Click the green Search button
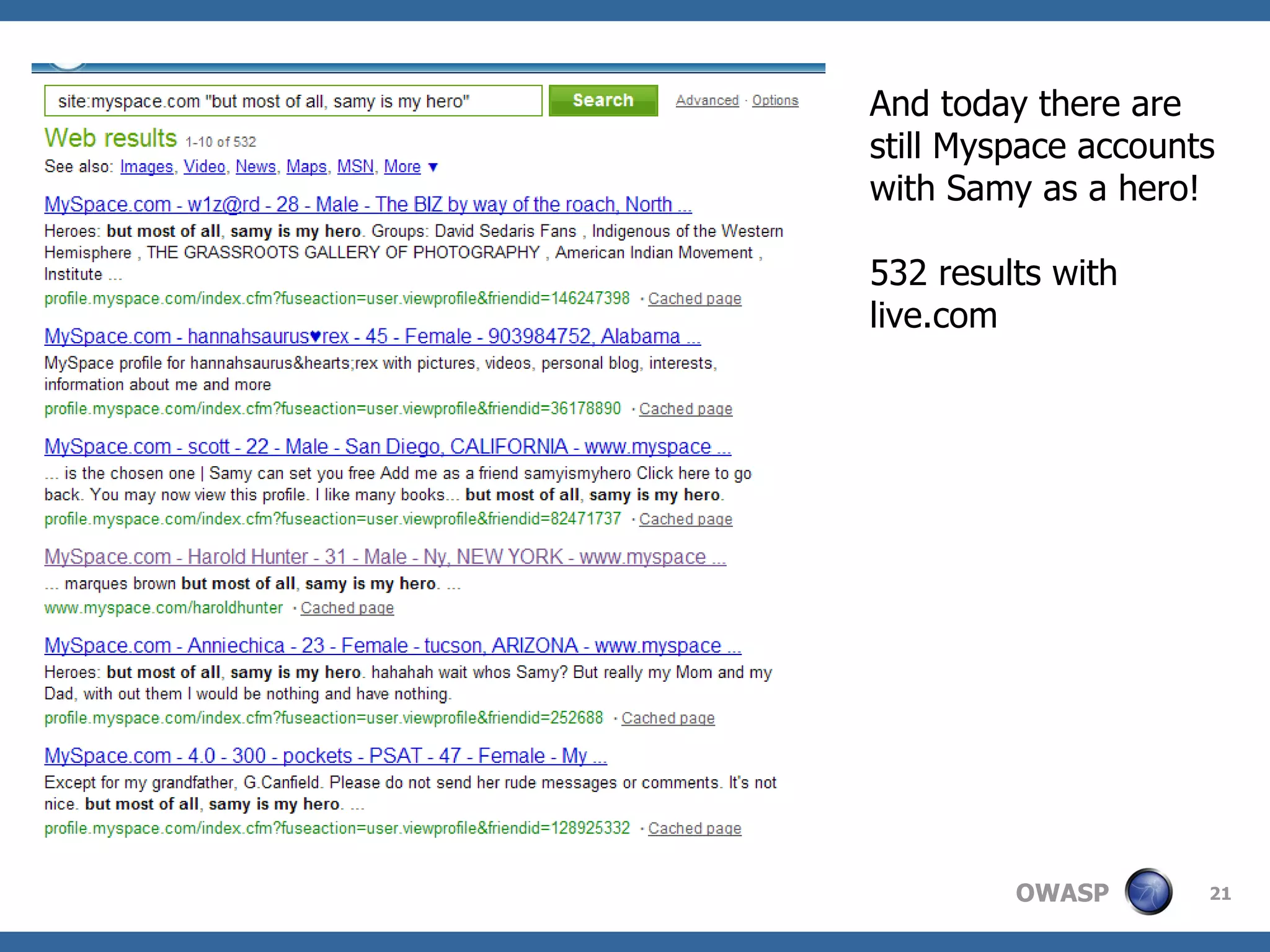1270x952 pixels. (603, 100)
